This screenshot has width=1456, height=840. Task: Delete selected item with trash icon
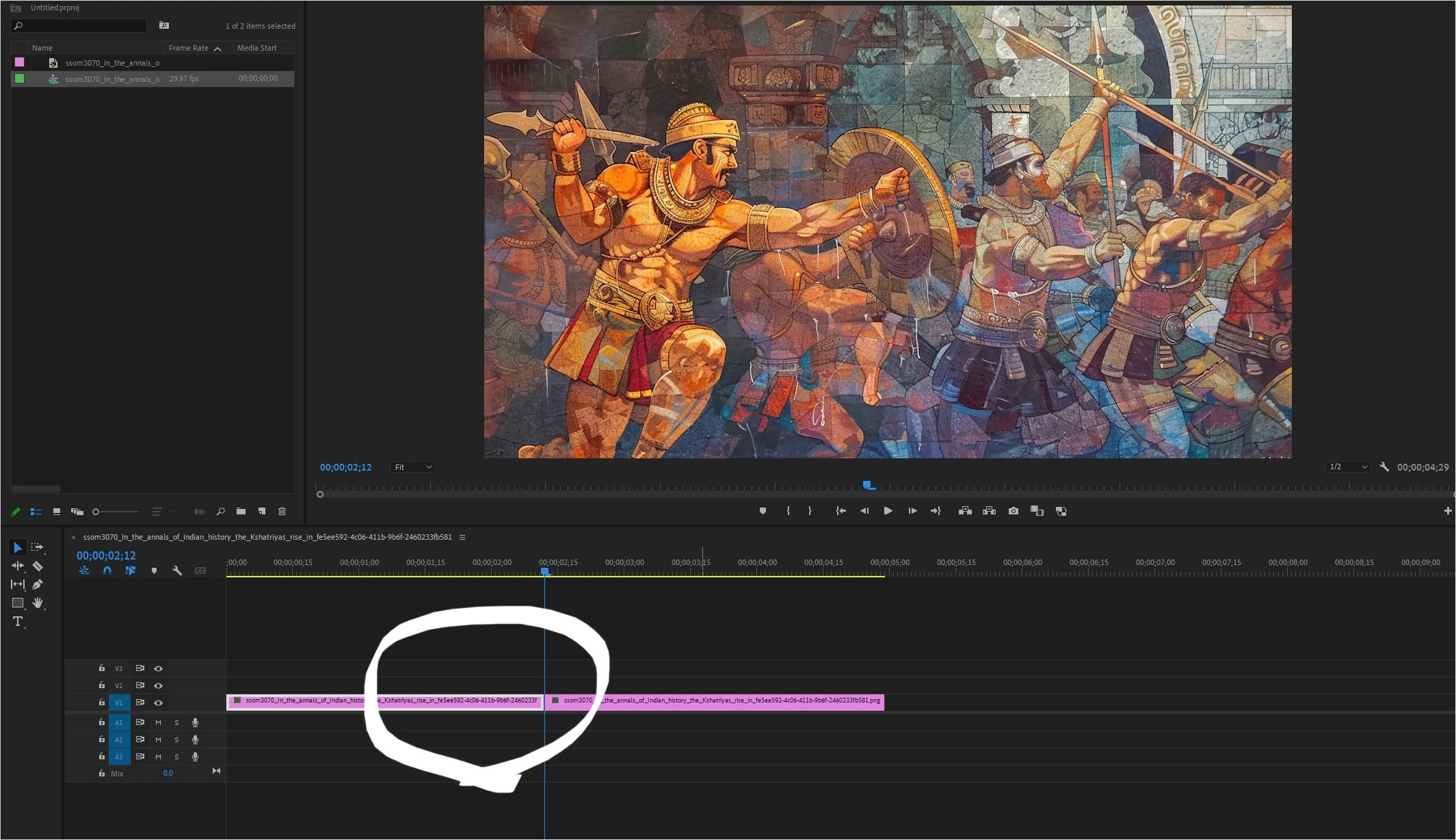click(282, 511)
